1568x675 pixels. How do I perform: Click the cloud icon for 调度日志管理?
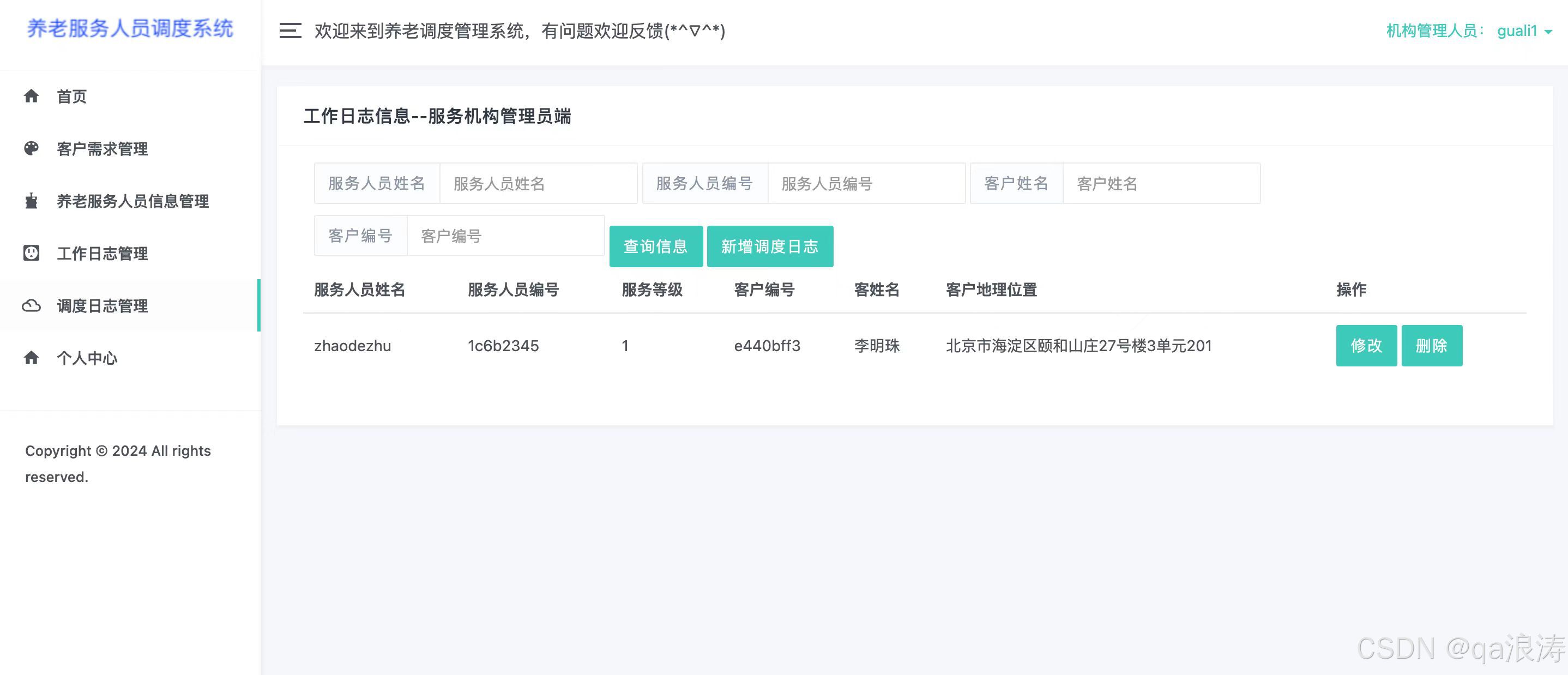click(x=31, y=305)
